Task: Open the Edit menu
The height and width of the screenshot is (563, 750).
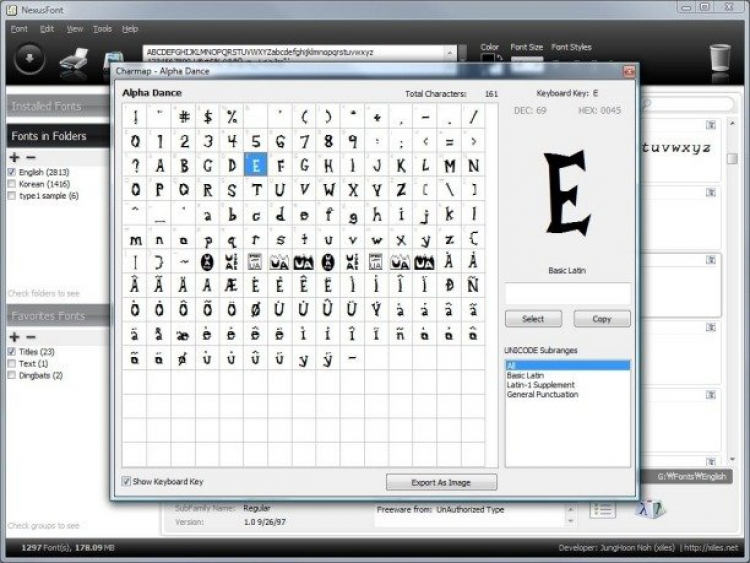Action: tap(47, 29)
